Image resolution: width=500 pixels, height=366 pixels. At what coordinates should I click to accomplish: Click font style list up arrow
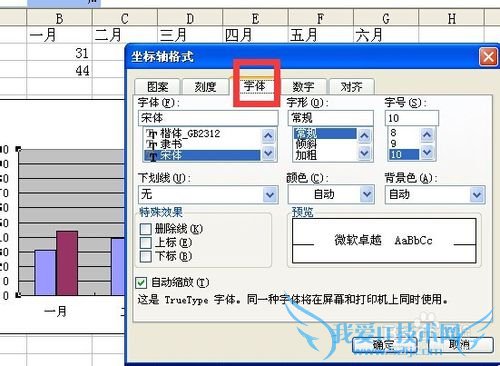coord(364,136)
